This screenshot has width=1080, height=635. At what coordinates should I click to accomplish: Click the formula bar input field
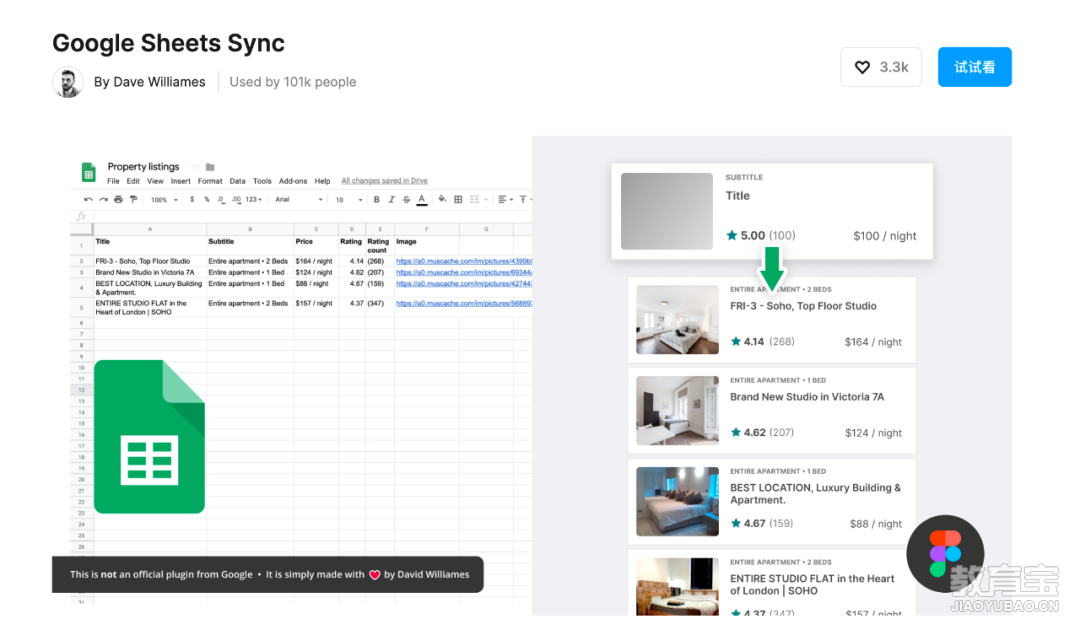click(x=312, y=216)
